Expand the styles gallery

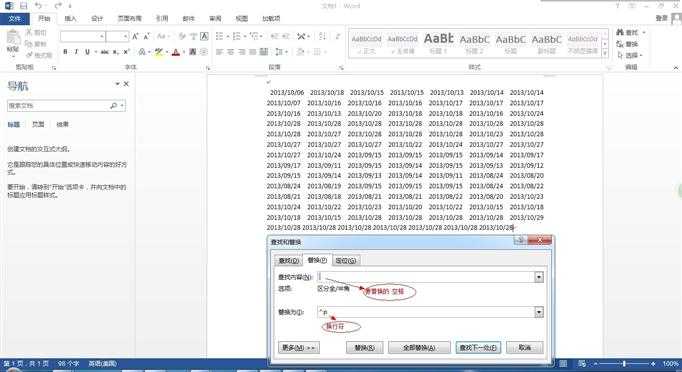(x=605, y=53)
